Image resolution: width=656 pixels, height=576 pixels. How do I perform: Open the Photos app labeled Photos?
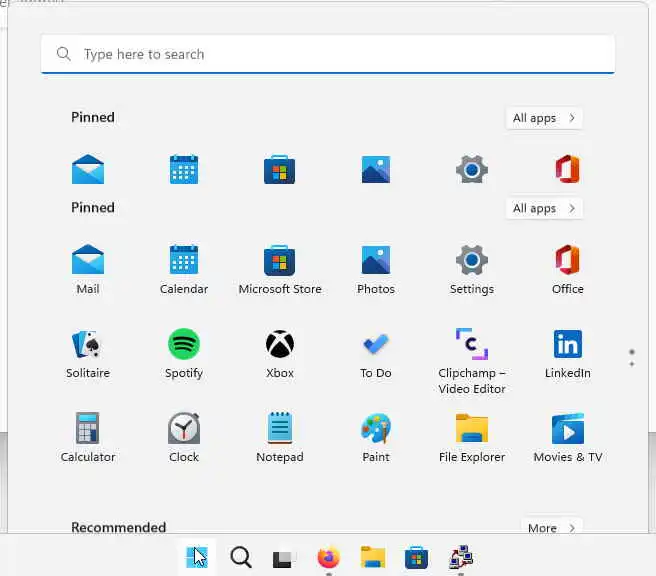376,269
